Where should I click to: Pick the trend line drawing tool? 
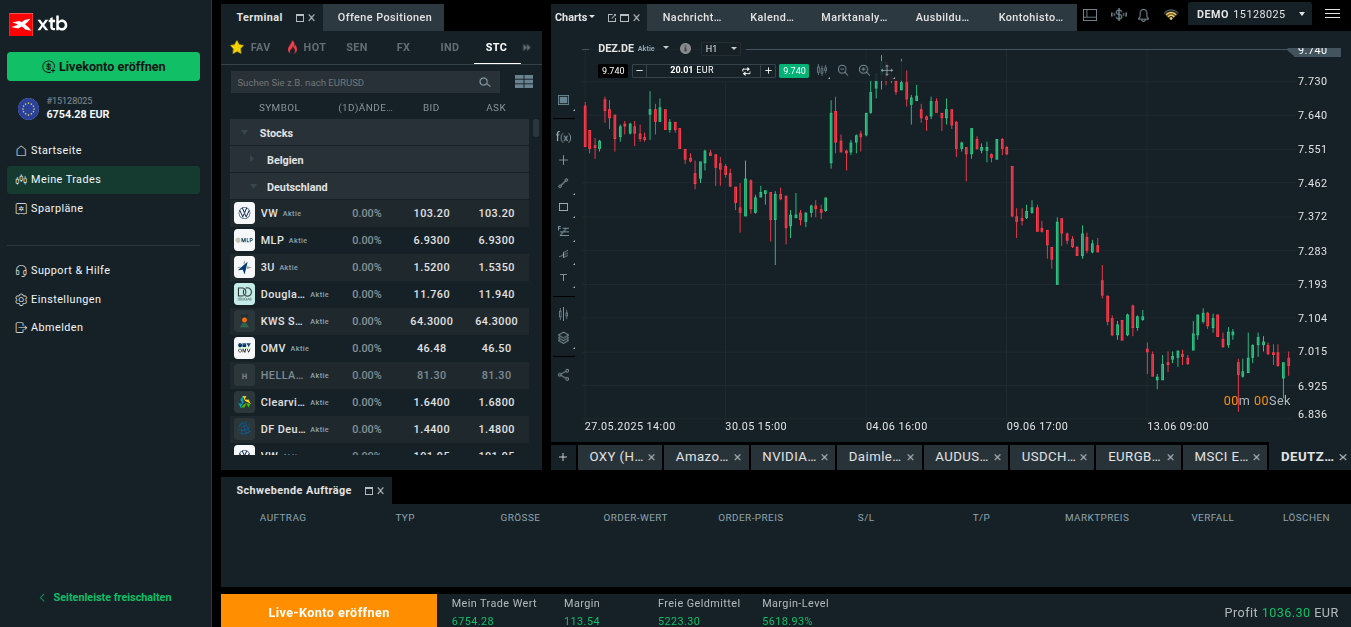(563, 183)
